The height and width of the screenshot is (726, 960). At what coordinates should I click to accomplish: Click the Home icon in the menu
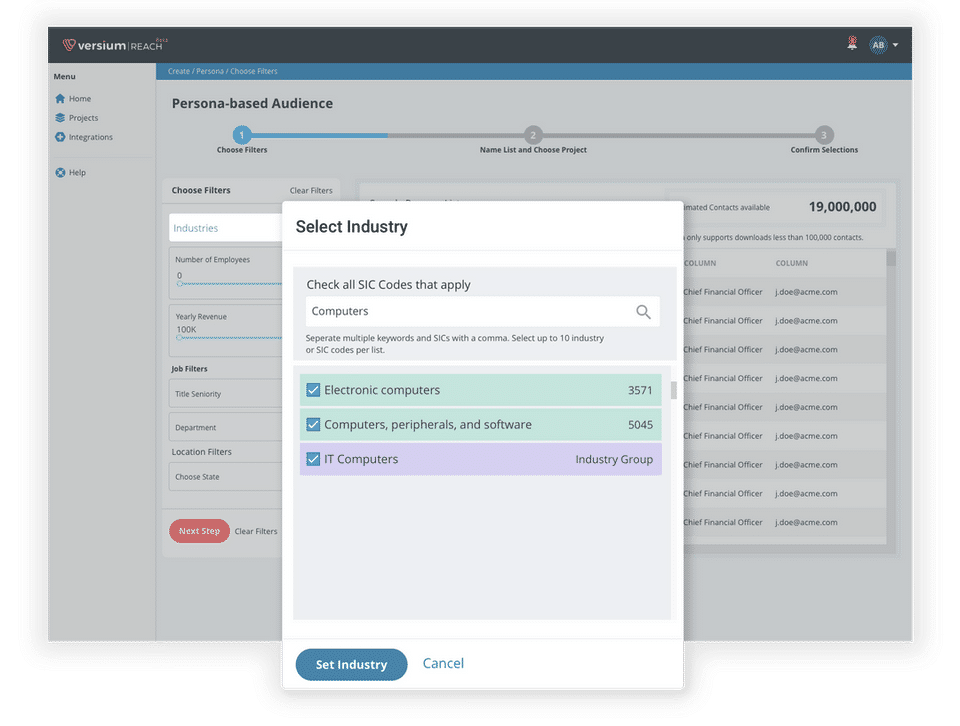[60, 99]
